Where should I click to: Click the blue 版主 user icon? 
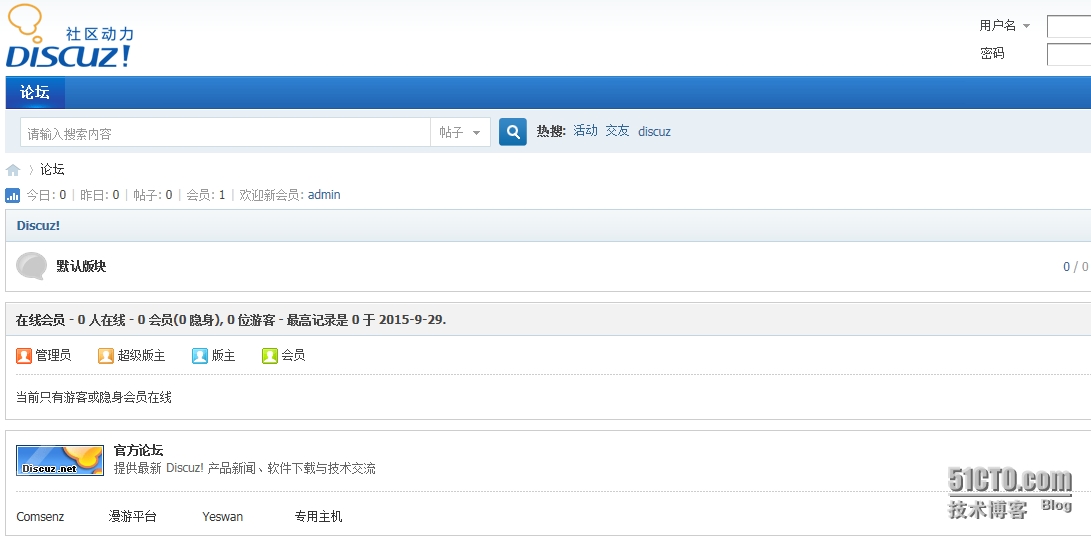pos(200,356)
